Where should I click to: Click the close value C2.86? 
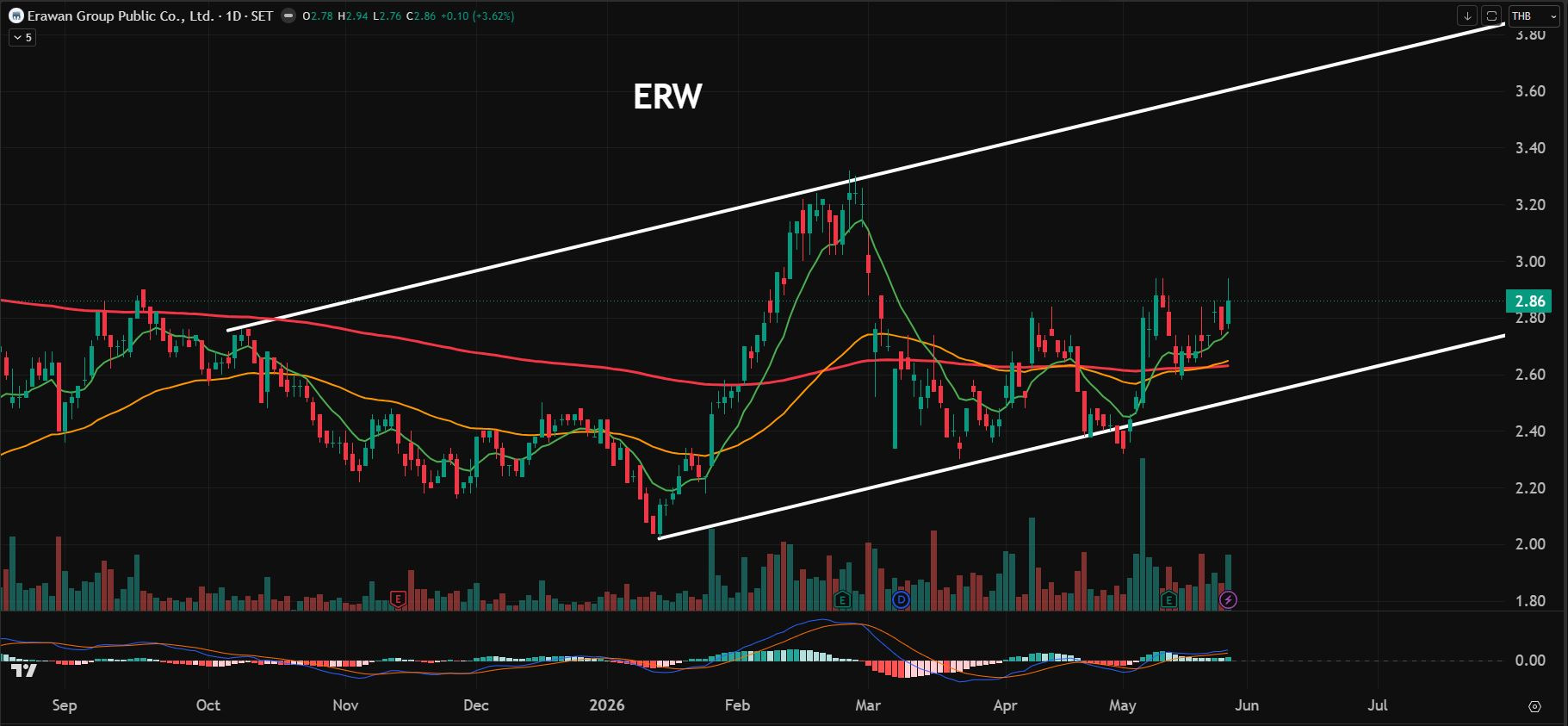pyautogui.click(x=421, y=16)
